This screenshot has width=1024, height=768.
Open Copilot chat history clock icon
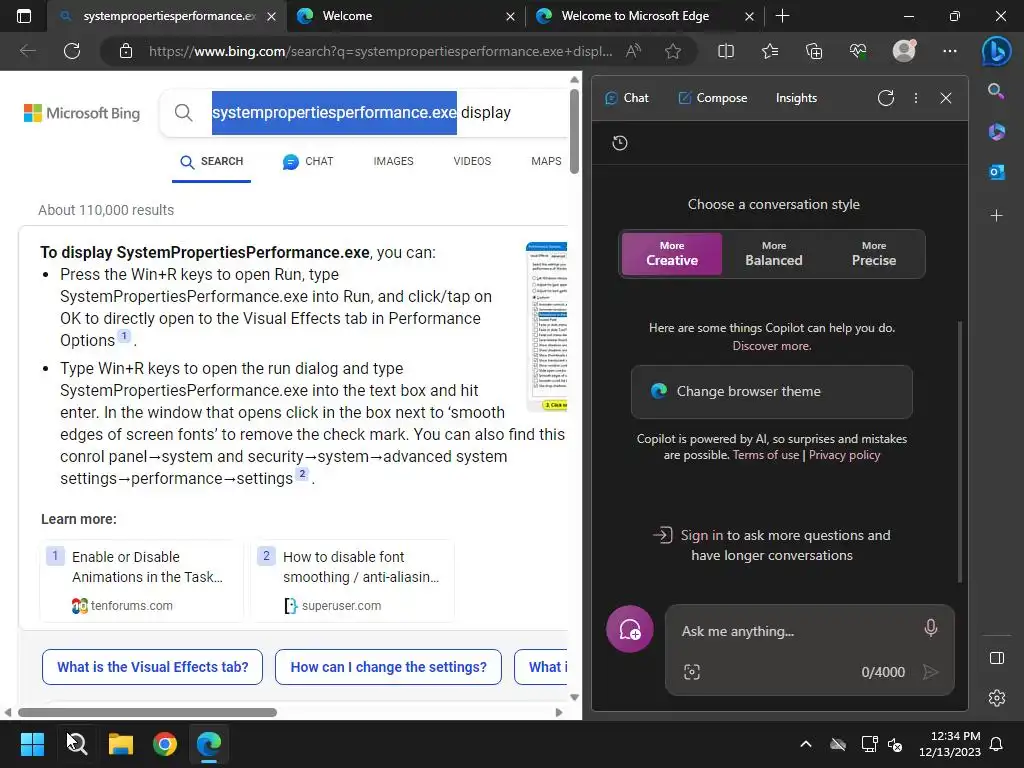click(620, 143)
